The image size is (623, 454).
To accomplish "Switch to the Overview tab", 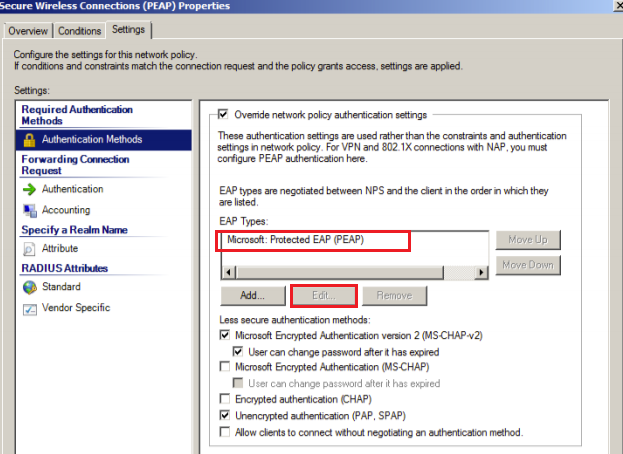I will (x=28, y=31).
